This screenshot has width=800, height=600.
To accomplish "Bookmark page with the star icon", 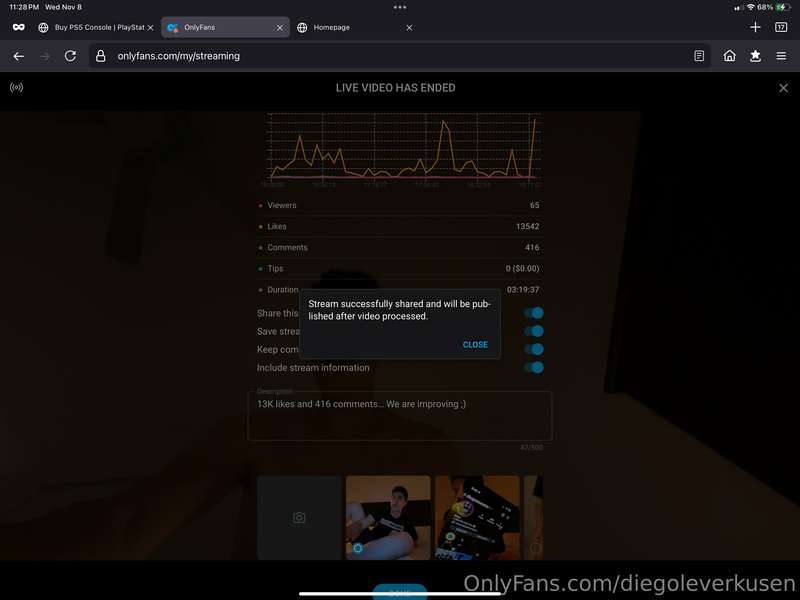I will click(755, 56).
